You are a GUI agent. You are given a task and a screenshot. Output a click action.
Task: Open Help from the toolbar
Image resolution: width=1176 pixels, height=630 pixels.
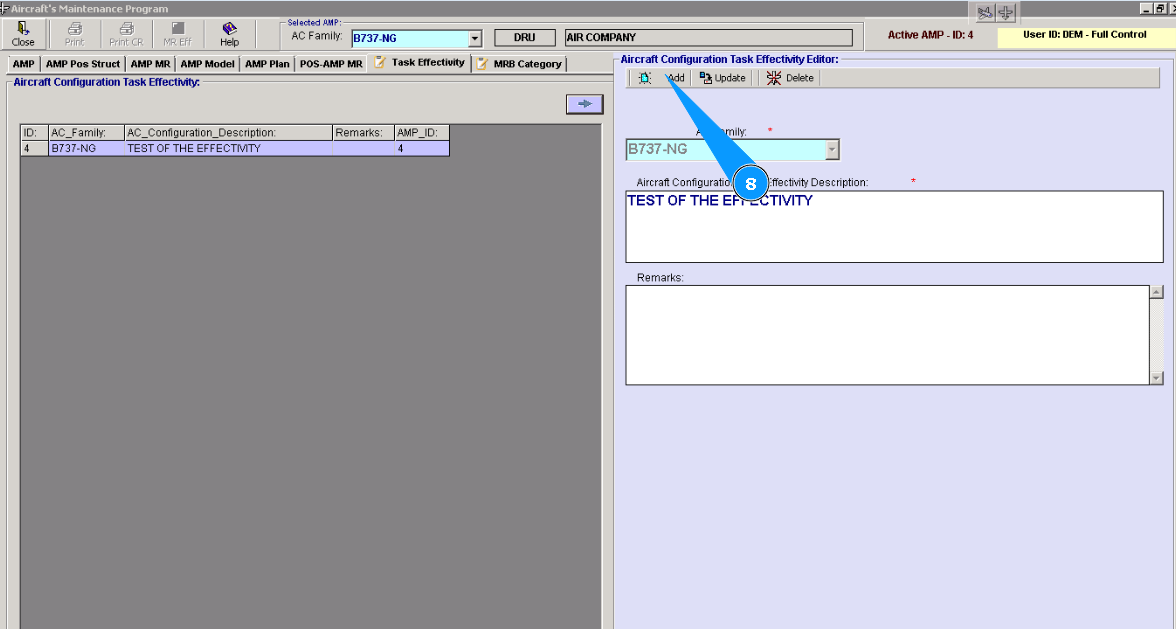point(230,34)
